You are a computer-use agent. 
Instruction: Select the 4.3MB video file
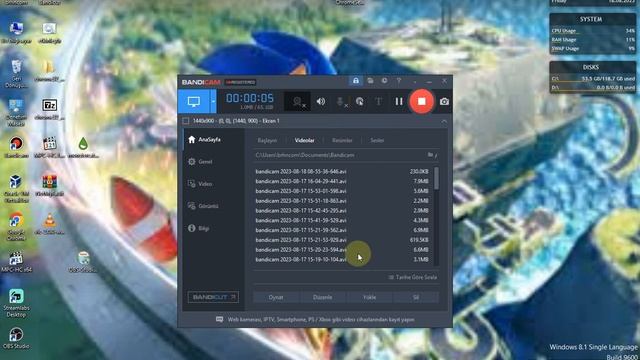pos(342,220)
